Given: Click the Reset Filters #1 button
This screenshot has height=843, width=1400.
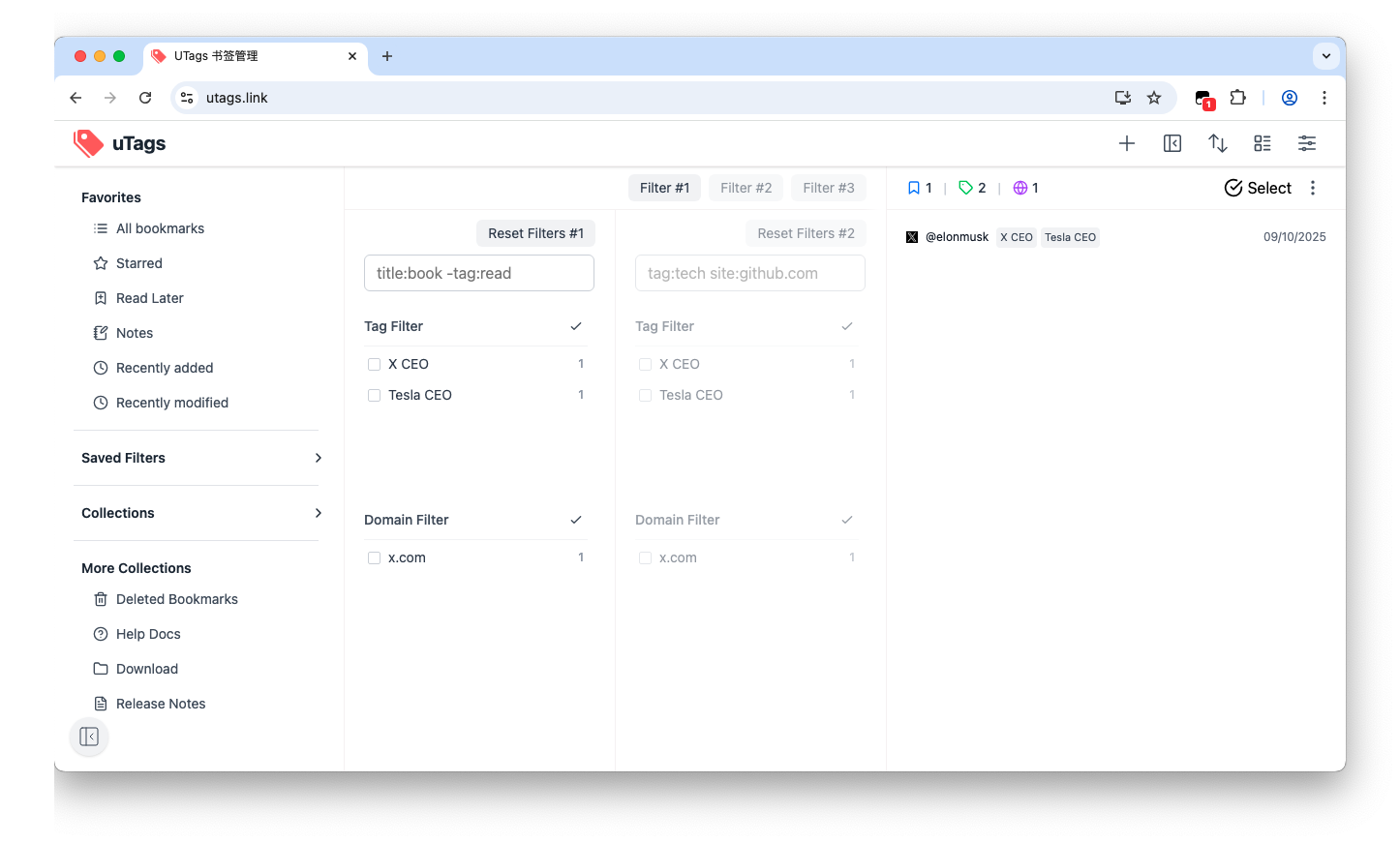Looking at the screenshot, I should point(535,233).
